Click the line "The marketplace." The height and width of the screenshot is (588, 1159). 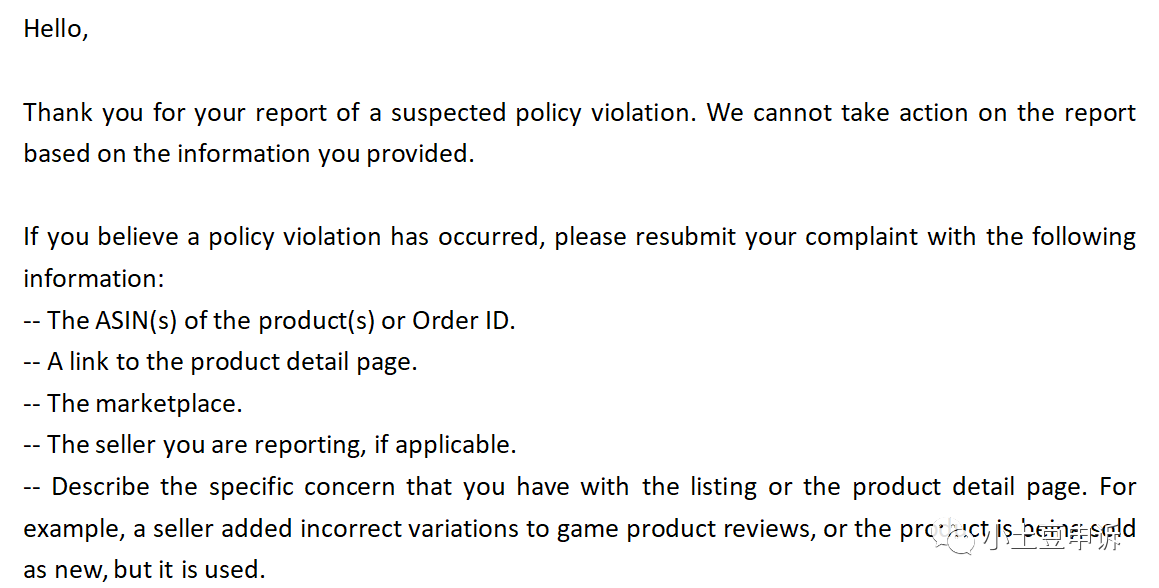144,403
